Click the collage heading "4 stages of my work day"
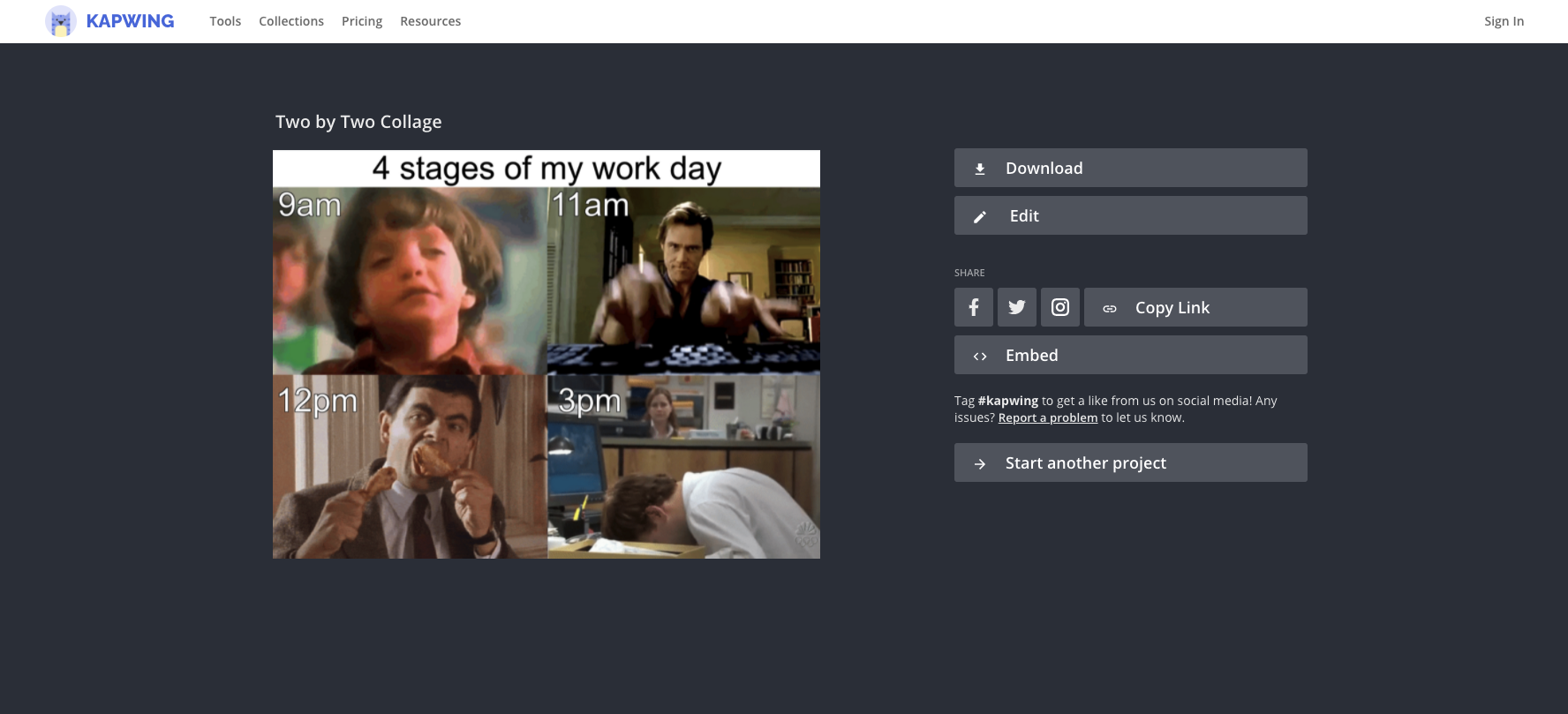 tap(547, 168)
